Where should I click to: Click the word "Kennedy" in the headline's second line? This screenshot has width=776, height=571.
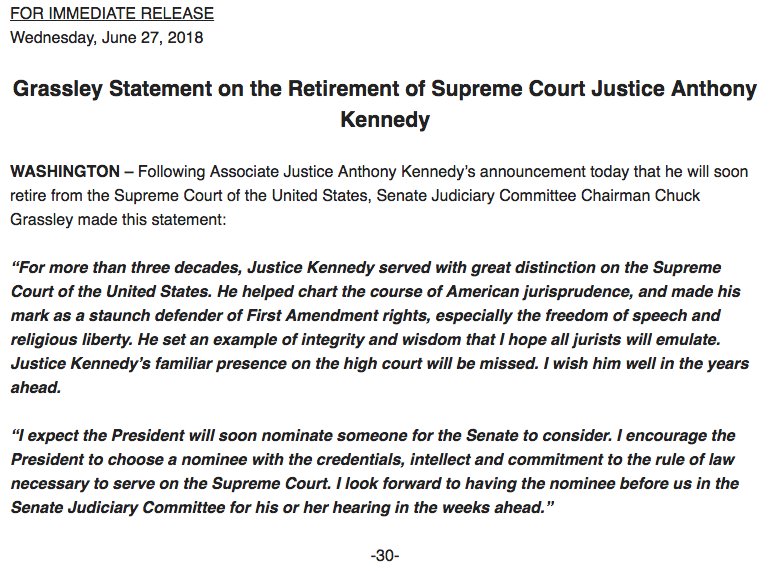click(388, 120)
